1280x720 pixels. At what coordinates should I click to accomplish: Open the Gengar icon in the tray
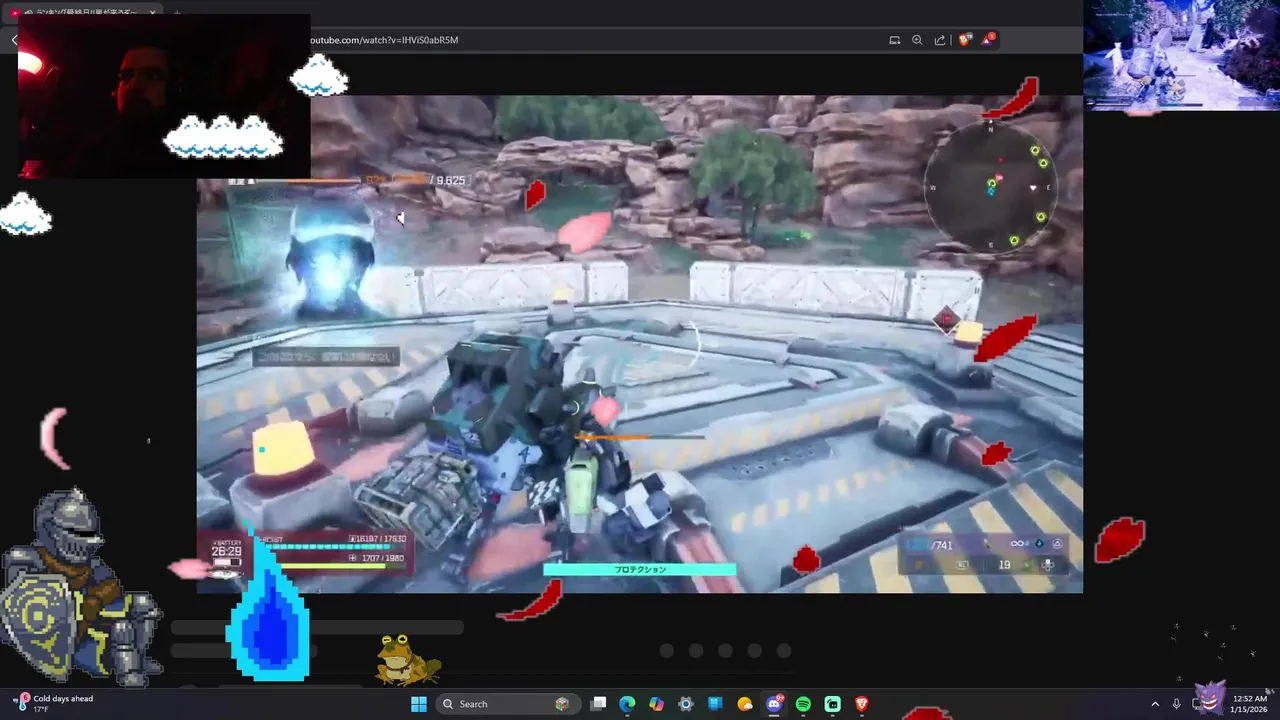[x=1210, y=698]
